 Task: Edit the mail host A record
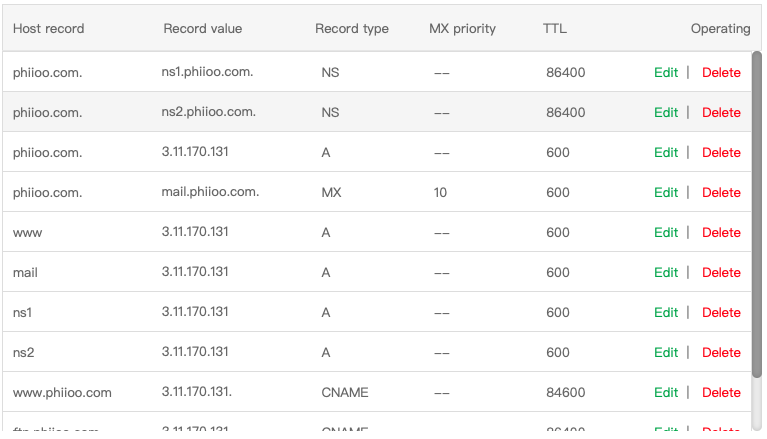pyautogui.click(x=665, y=272)
